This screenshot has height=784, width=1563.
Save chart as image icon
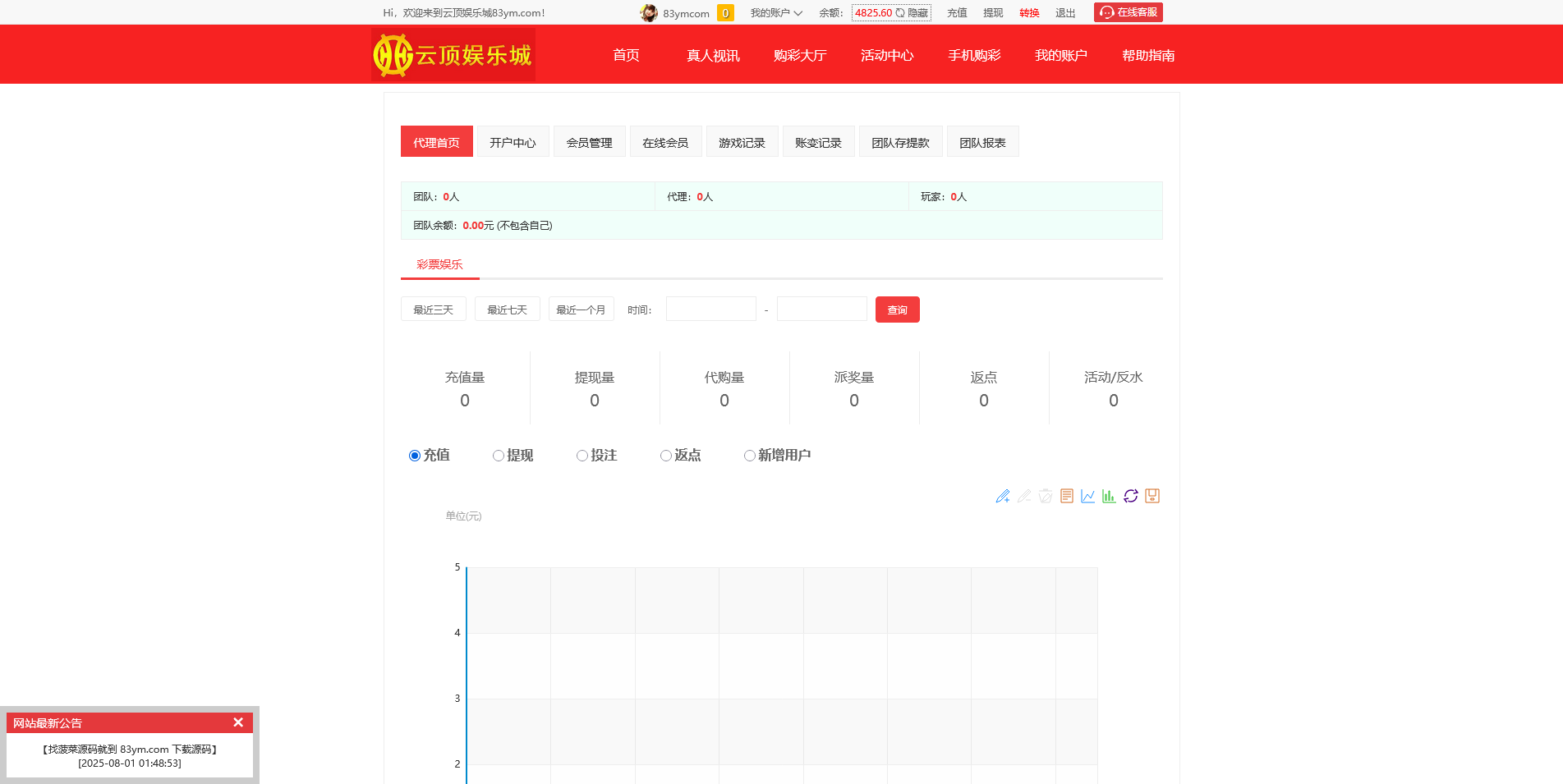[1152, 496]
